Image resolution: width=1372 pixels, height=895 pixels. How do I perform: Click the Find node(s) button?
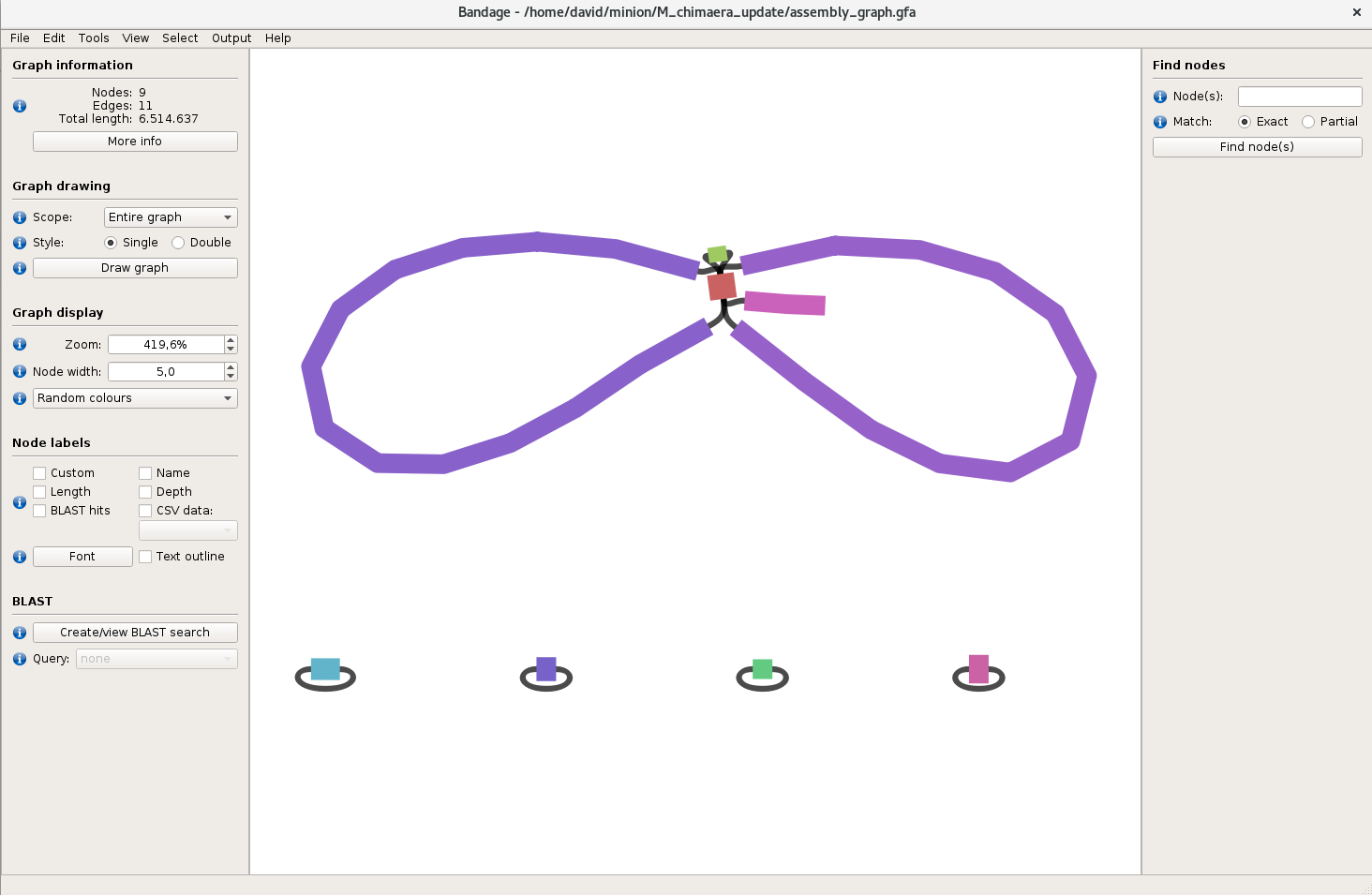(1257, 147)
